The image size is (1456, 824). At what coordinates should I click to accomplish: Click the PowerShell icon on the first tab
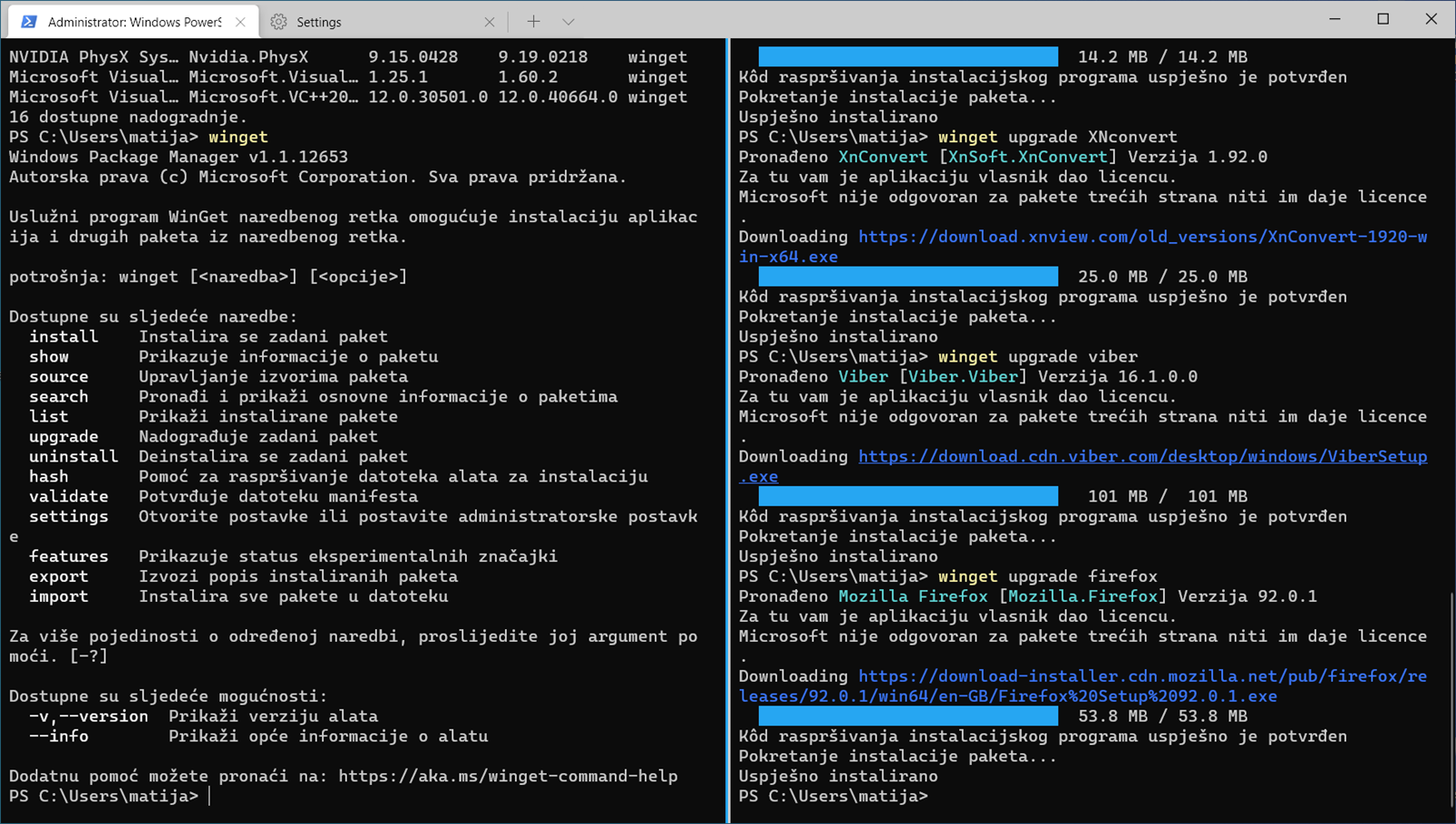click(x=29, y=22)
